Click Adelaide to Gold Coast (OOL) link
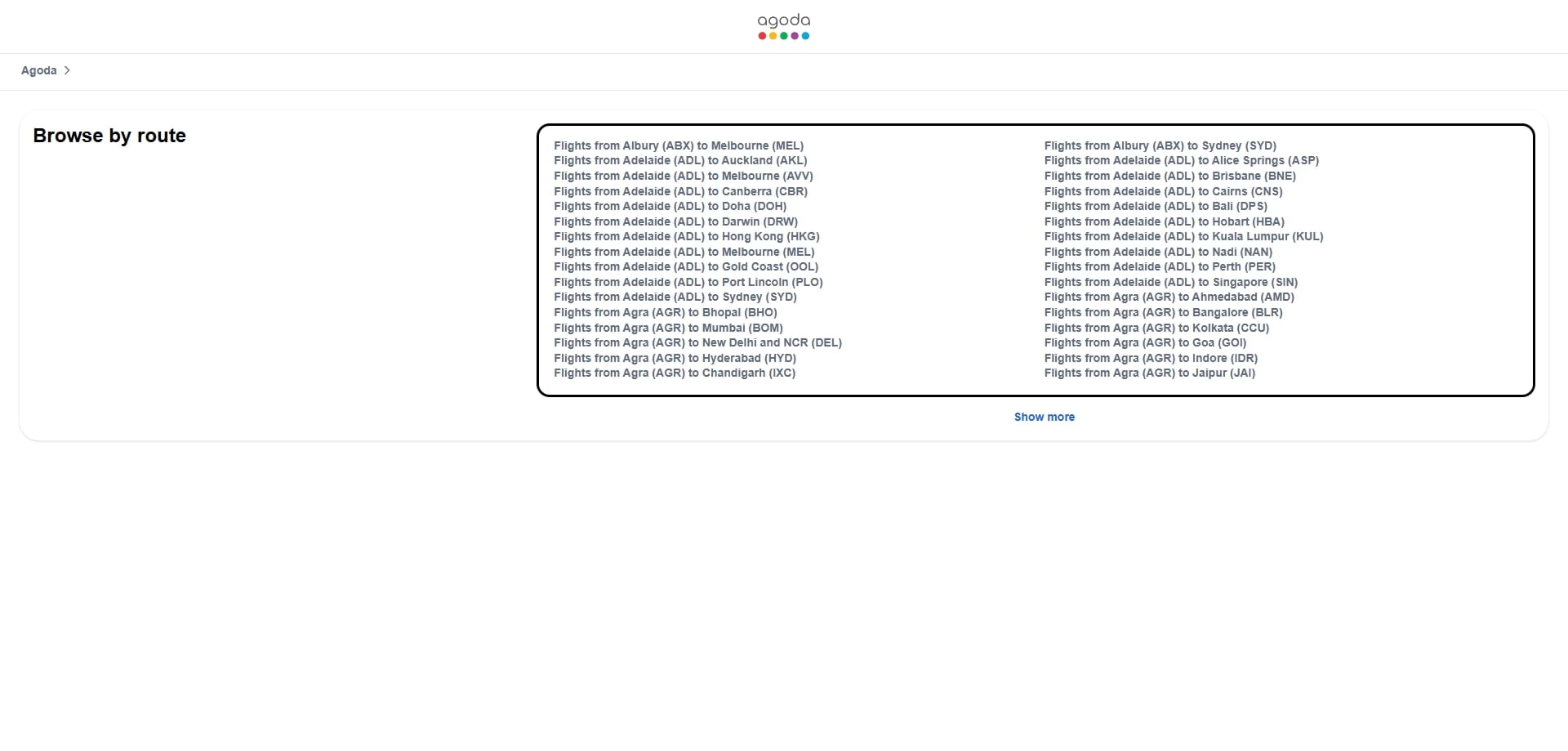1568x751 pixels. click(x=685, y=266)
